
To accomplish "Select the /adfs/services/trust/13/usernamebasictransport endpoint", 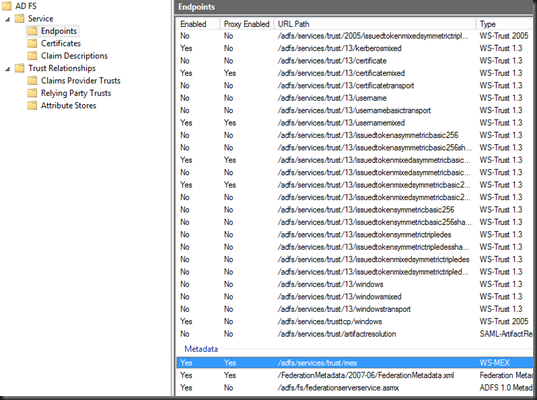I will point(355,110).
